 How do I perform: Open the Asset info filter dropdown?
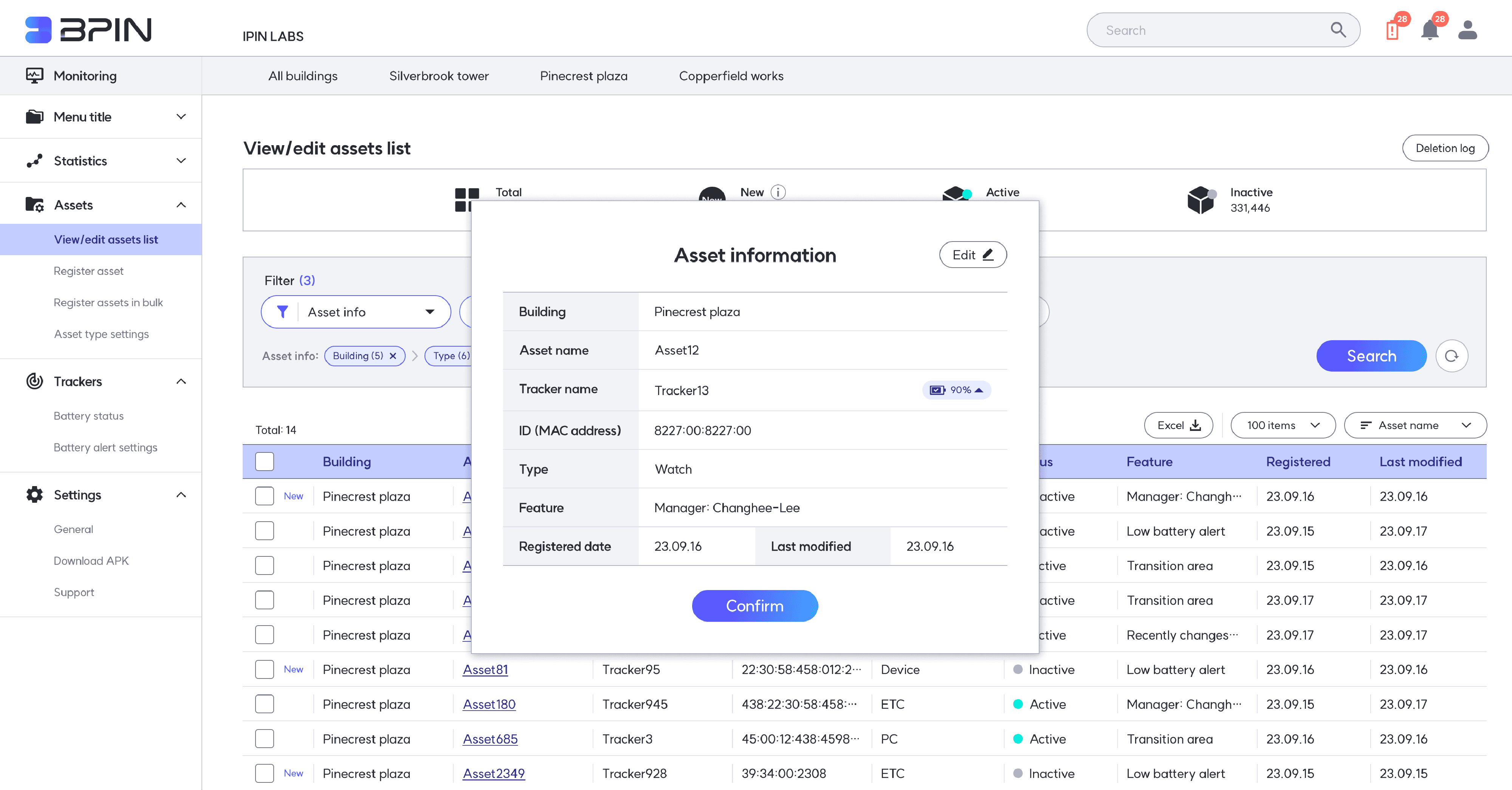coord(355,312)
